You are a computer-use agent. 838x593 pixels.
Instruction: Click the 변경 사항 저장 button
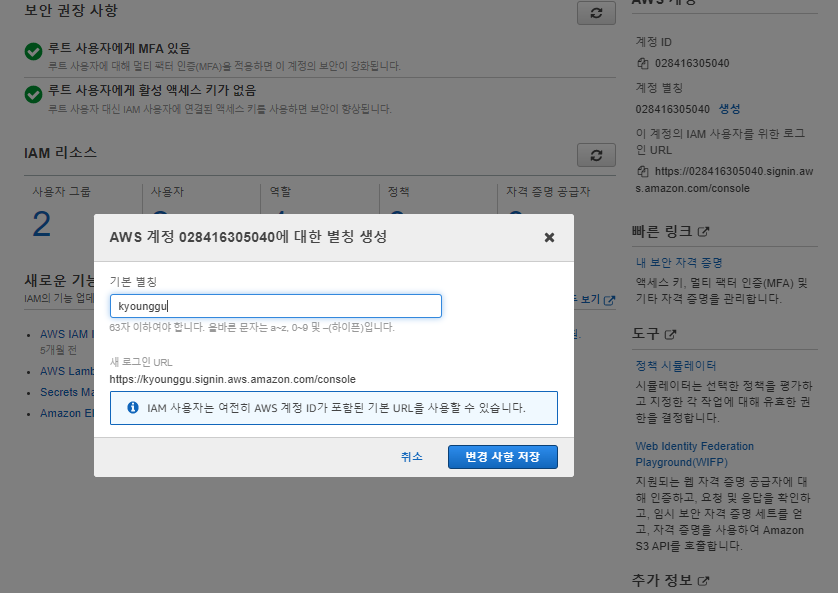point(502,457)
